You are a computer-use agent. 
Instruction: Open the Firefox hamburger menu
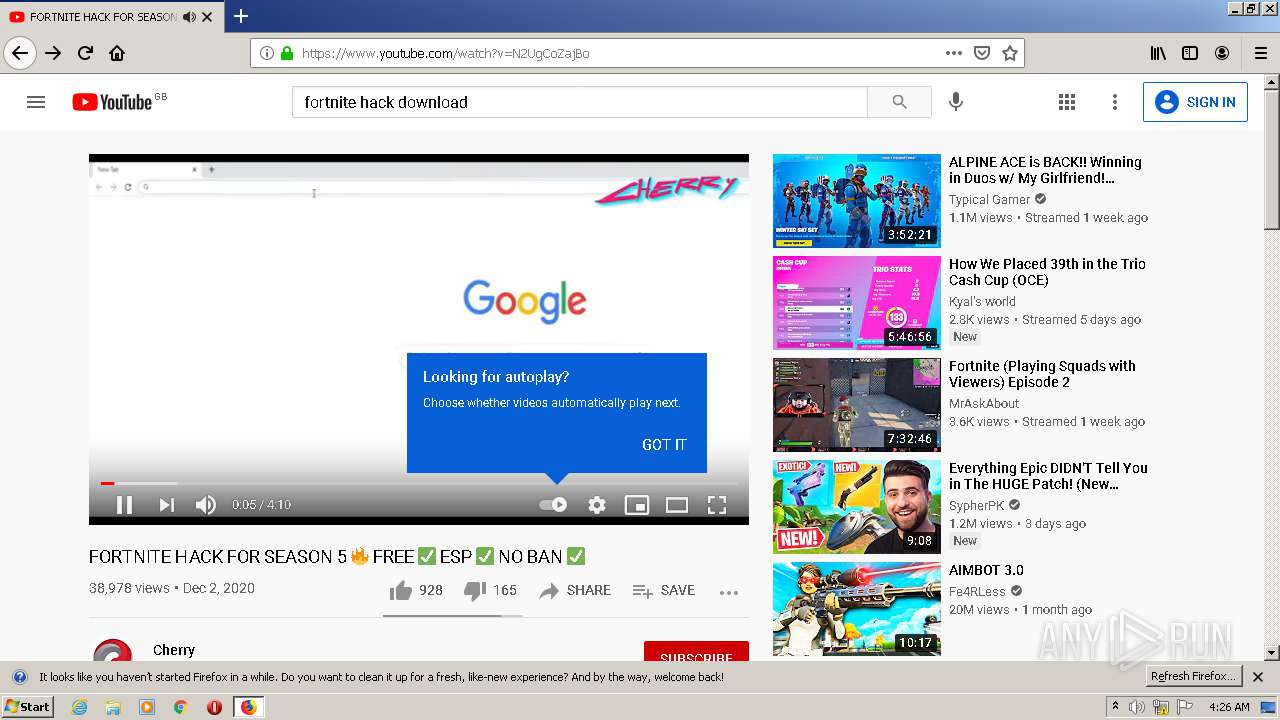(1260, 53)
